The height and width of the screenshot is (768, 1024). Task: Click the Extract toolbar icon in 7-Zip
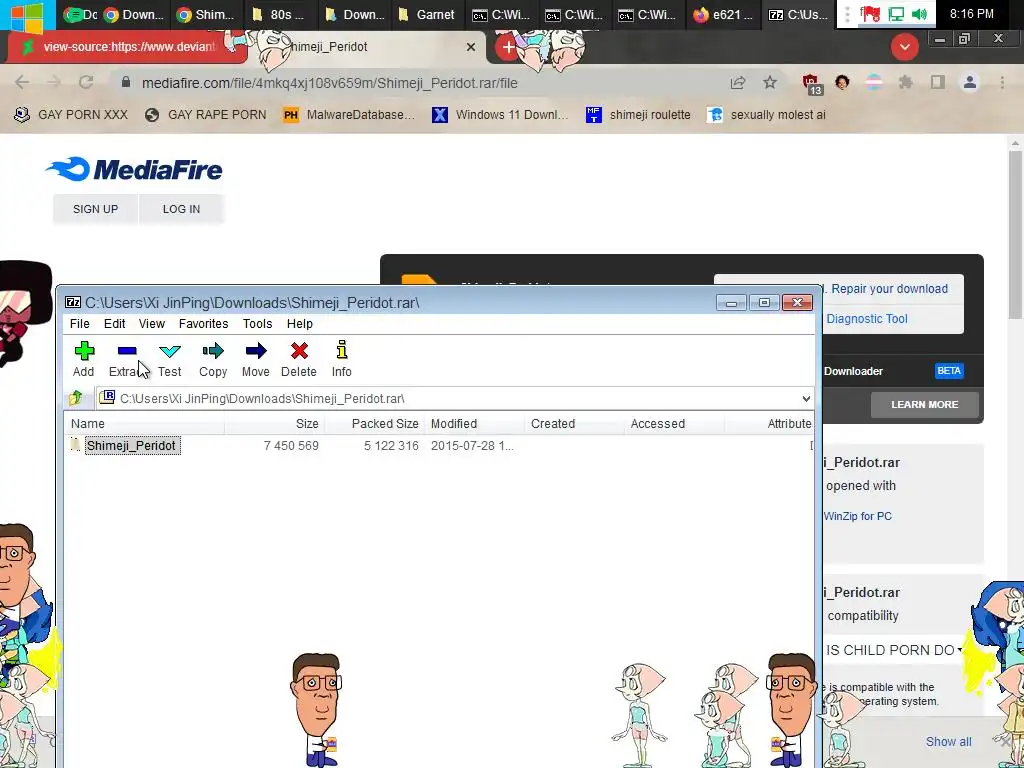pyautogui.click(x=127, y=351)
